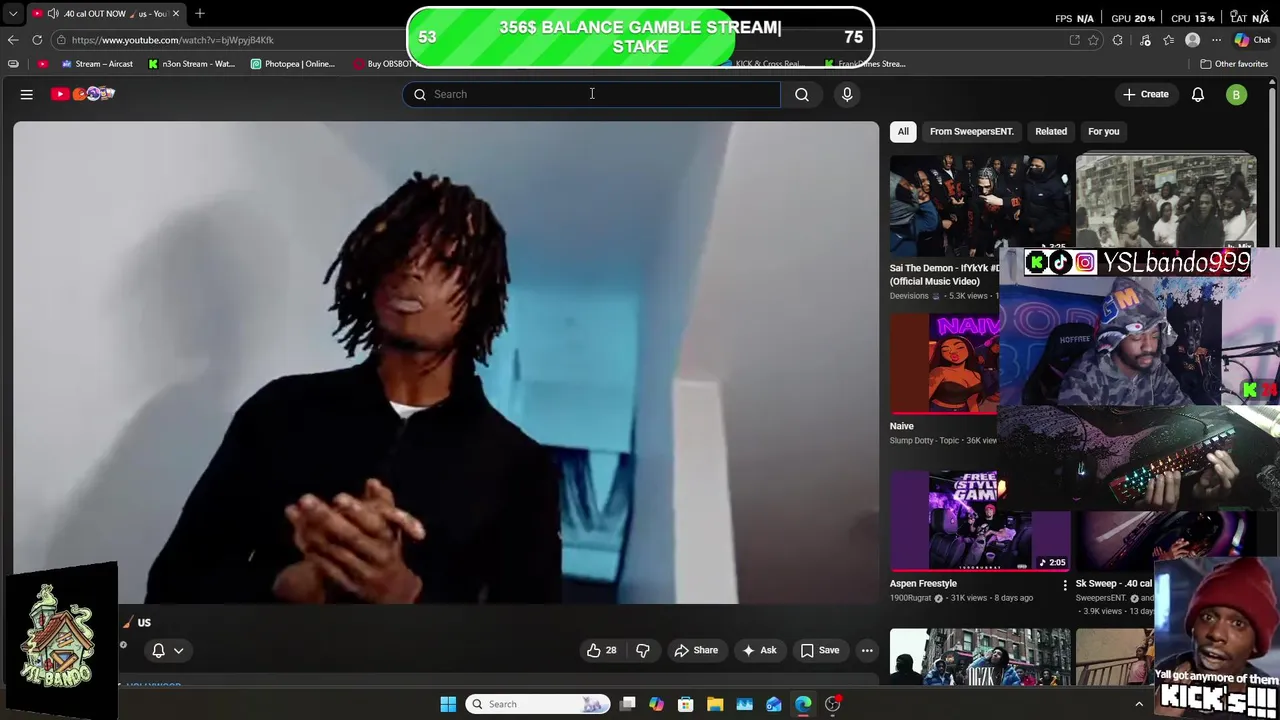Open File Explorer from taskbar
Screen dimensions: 1280x720
tap(715, 704)
